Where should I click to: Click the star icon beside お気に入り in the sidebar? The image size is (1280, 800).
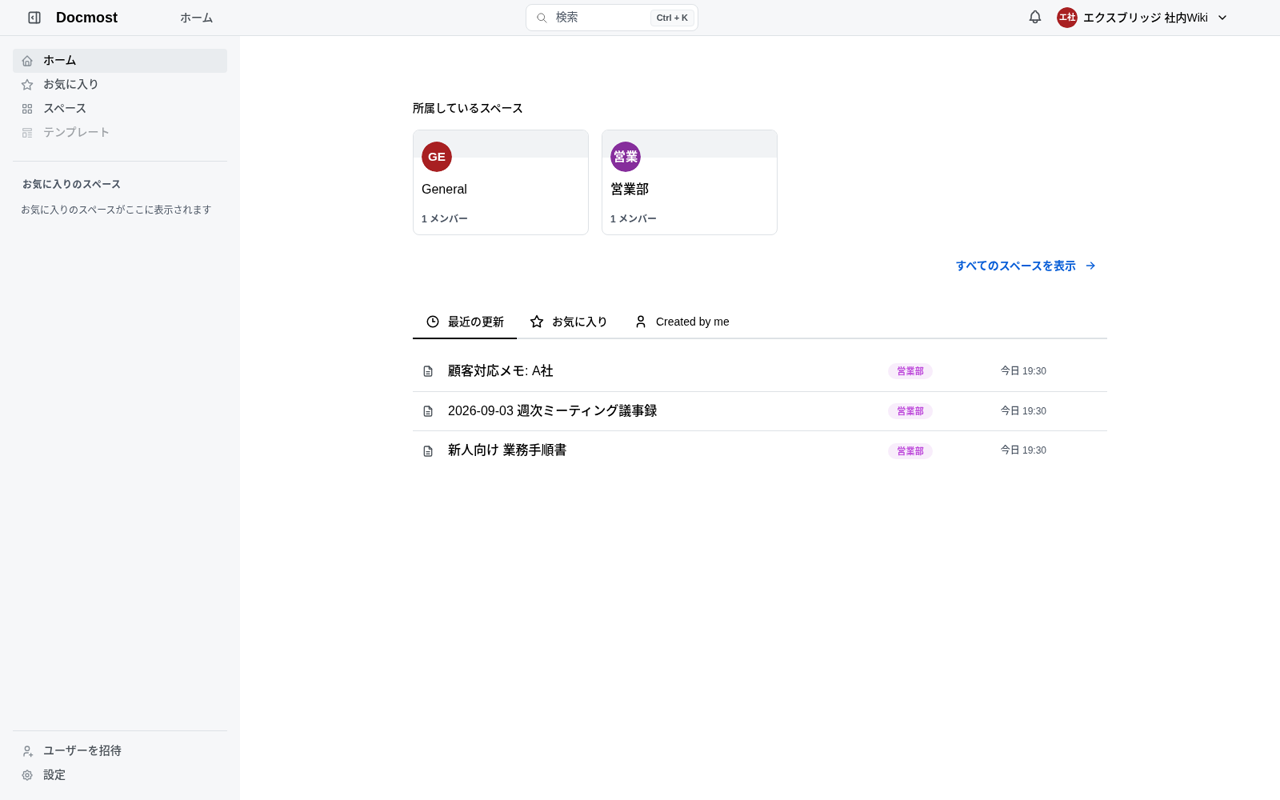(x=27, y=85)
